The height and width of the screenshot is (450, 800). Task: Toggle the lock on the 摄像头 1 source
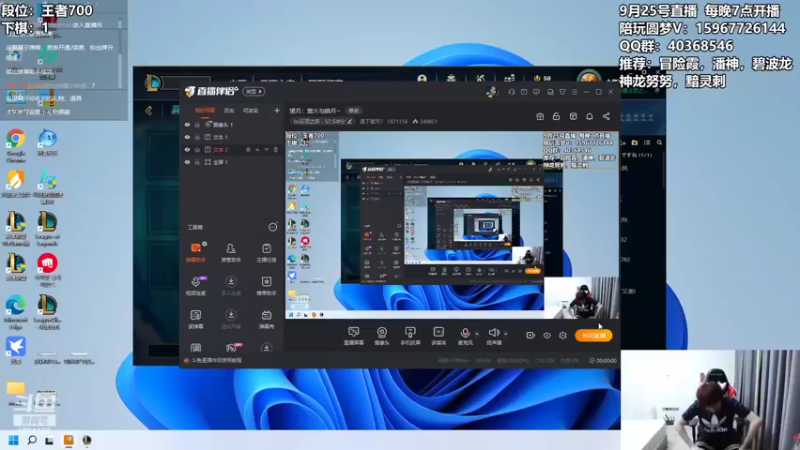coord(197,124)
